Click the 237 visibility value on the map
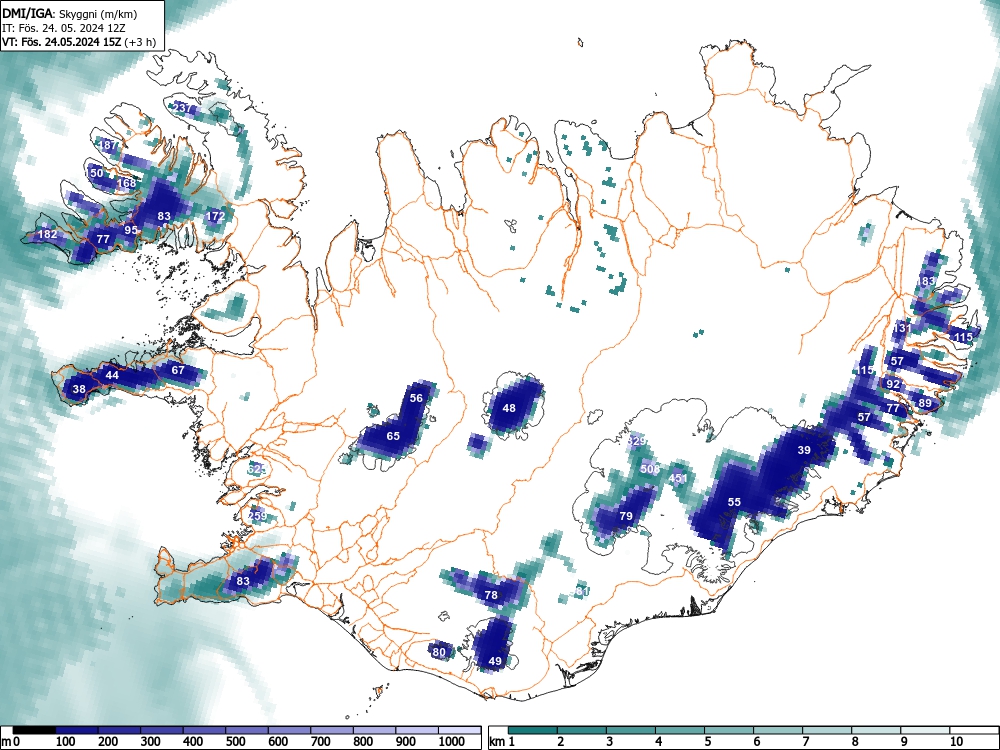 pos(182,108)
